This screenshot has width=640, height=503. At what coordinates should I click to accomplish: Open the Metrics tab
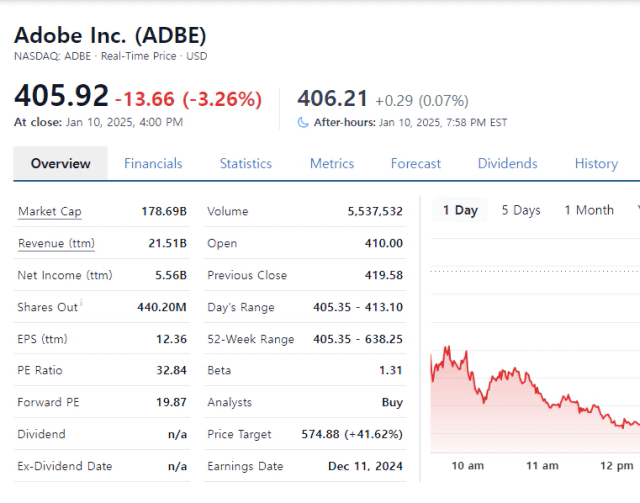[332, 163]
